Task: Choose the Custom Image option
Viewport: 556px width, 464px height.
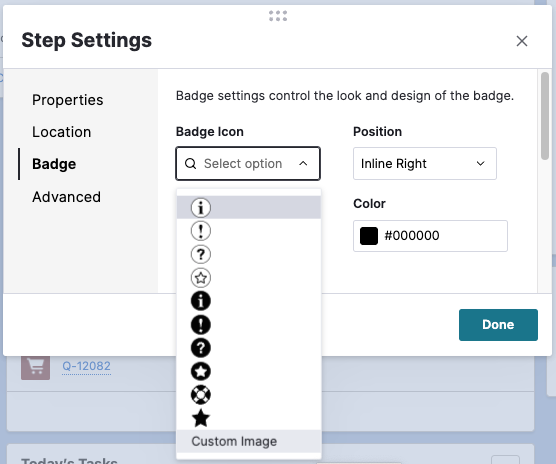Action: (249, 441)
